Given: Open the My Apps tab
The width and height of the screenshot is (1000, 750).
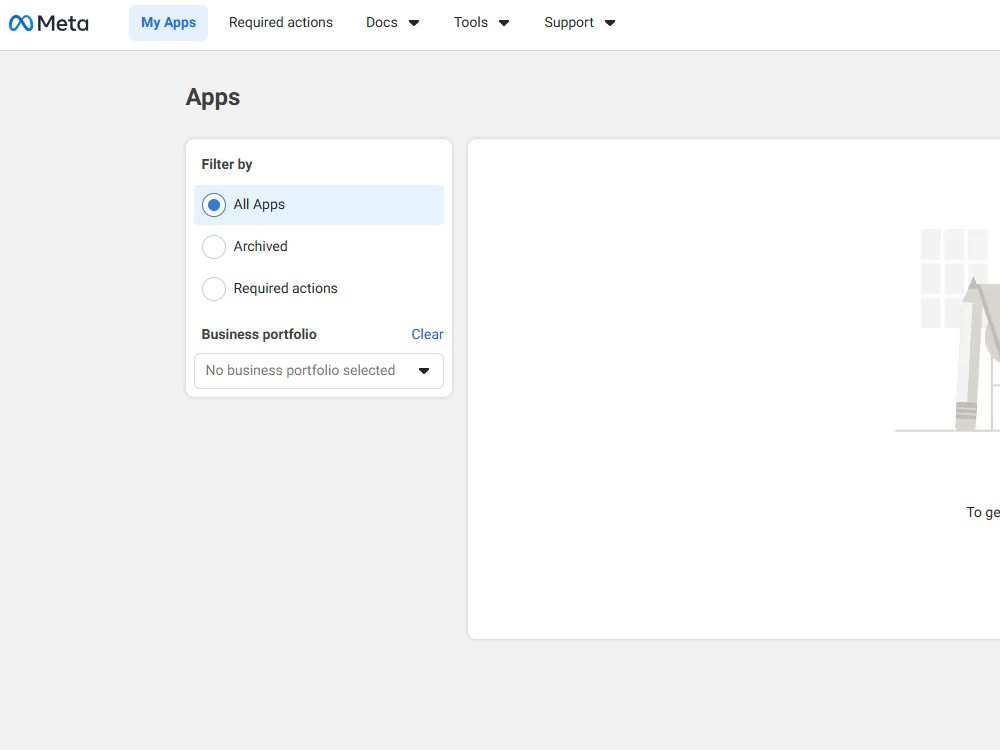Looking at the screenshot, I should 168,23.
